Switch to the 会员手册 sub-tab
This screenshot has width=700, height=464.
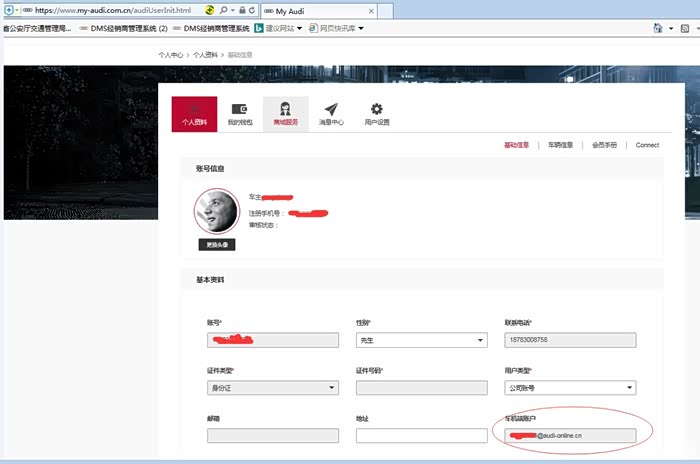click(x=605, y=145)
